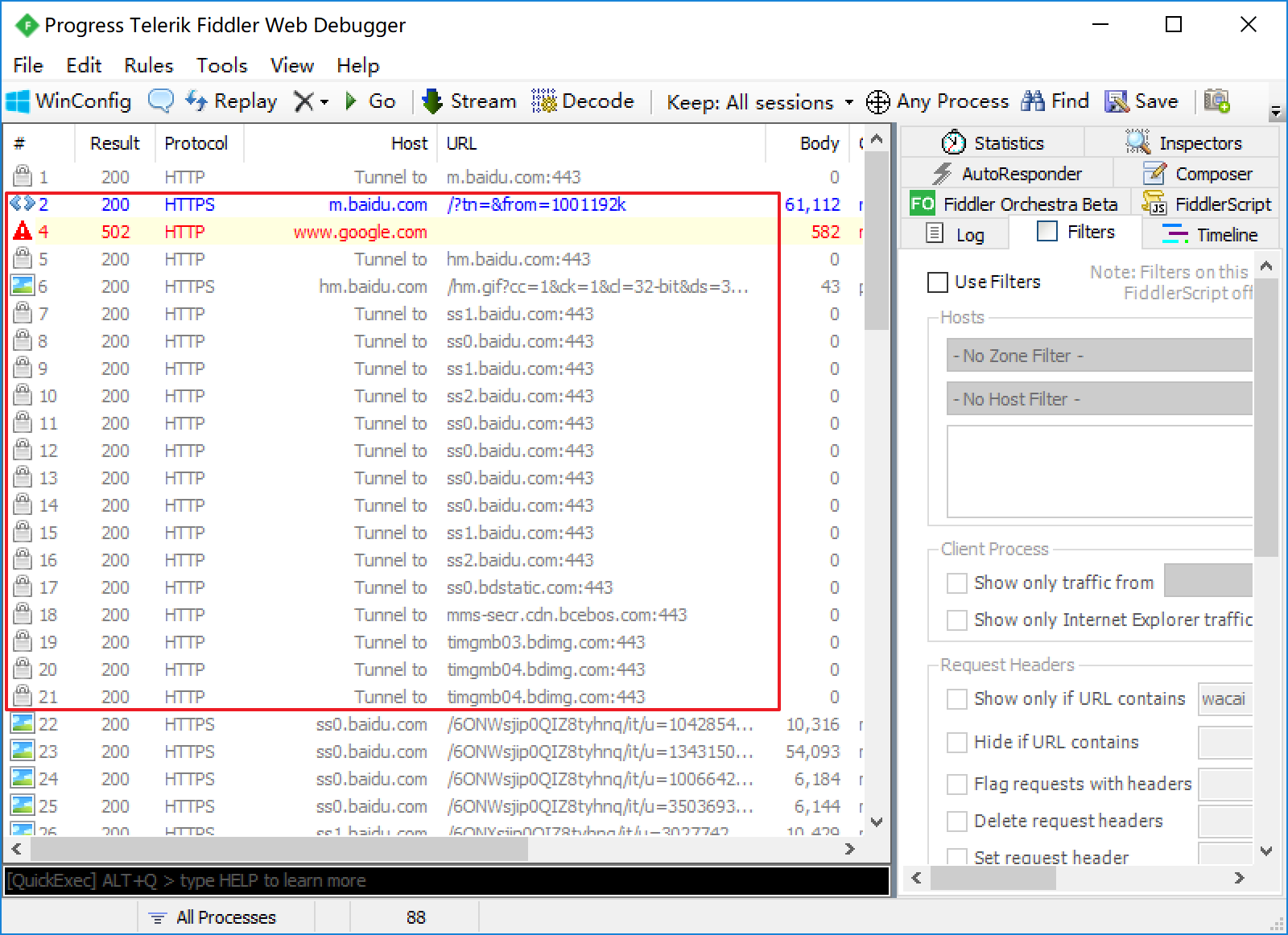Click the camera screenshot icon

(x=1216, y=101)
